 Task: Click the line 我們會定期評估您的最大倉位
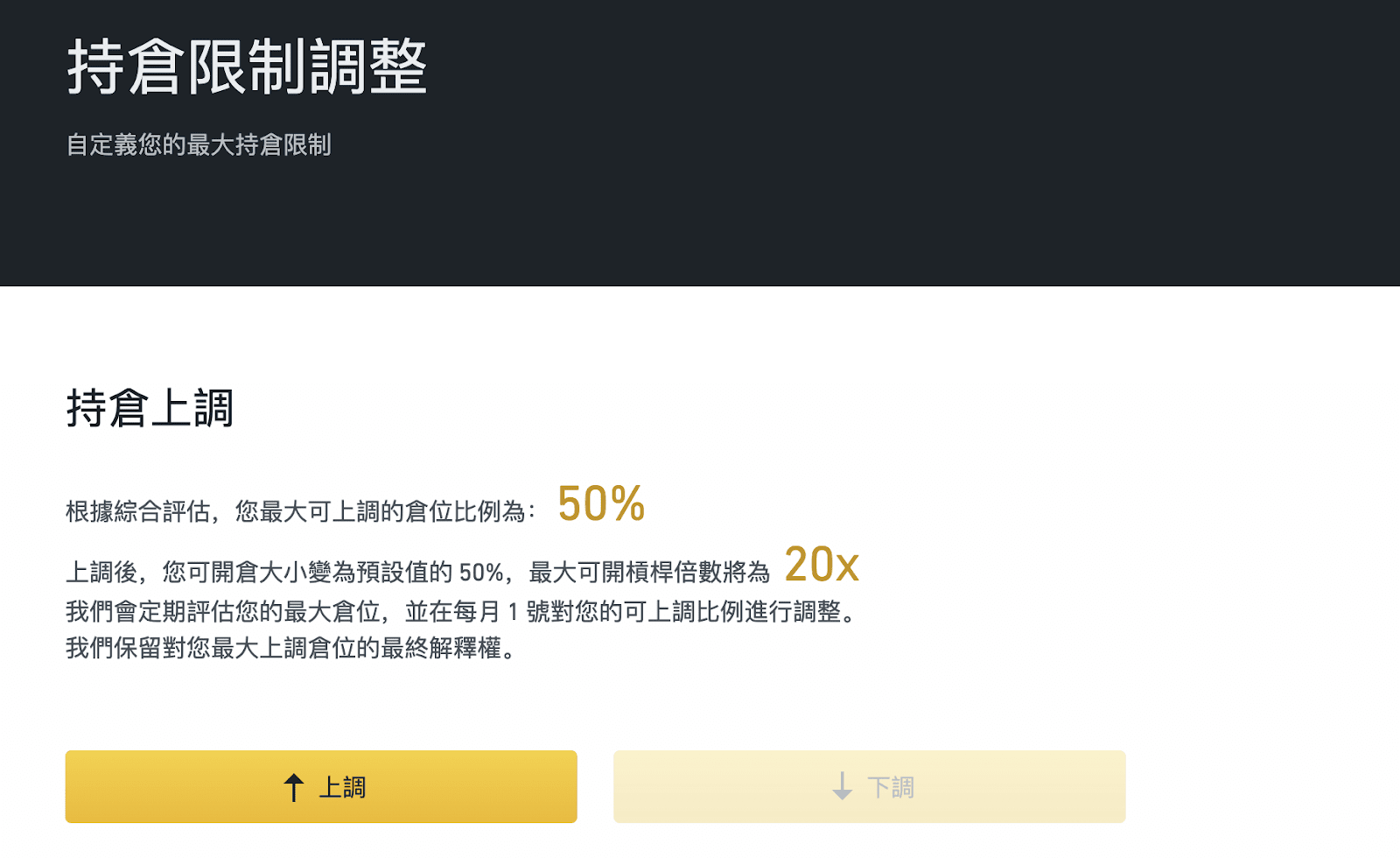(x=464, y=611)
